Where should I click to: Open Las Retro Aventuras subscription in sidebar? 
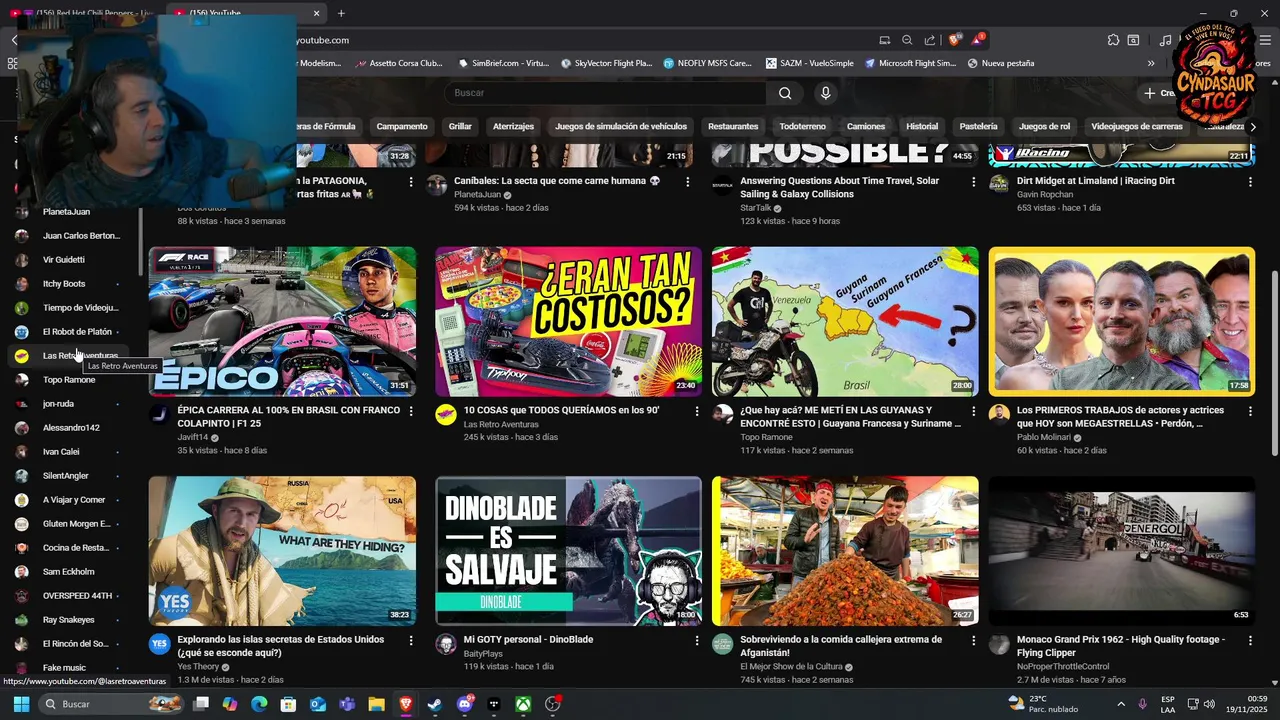tap(68, 356)
